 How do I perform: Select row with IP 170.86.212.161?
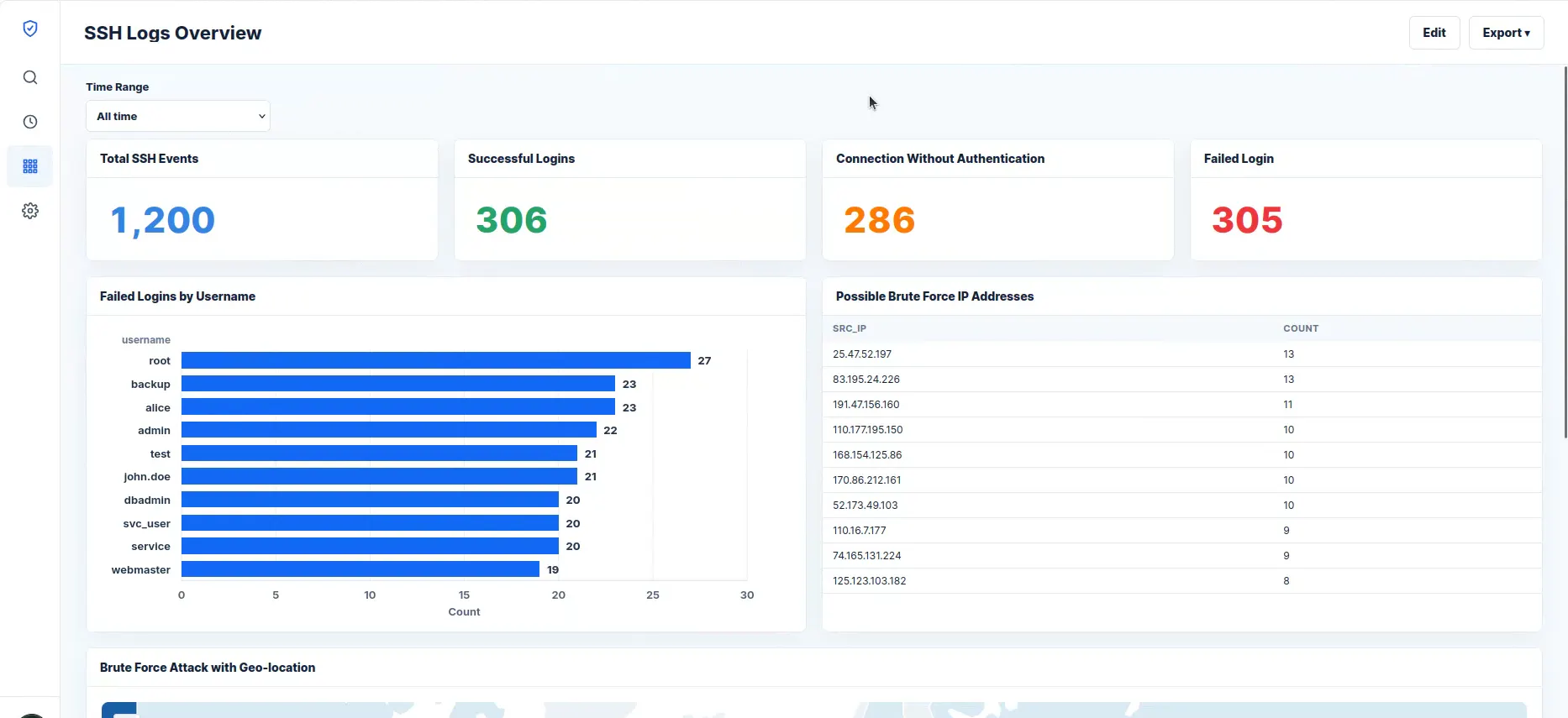(1182, 480)
